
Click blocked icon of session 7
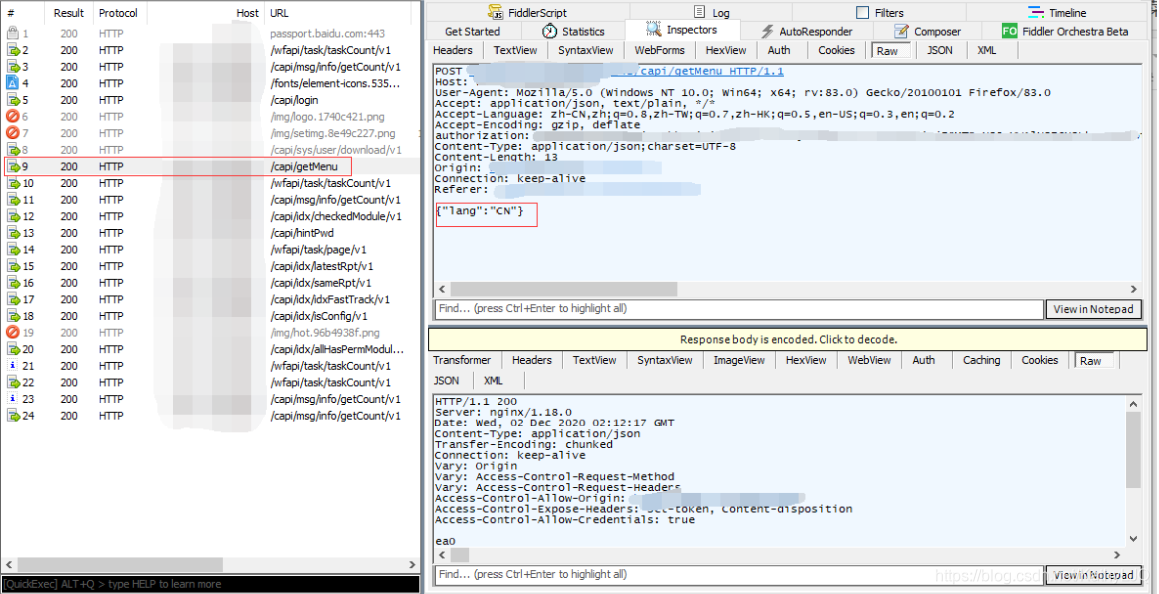13,133
